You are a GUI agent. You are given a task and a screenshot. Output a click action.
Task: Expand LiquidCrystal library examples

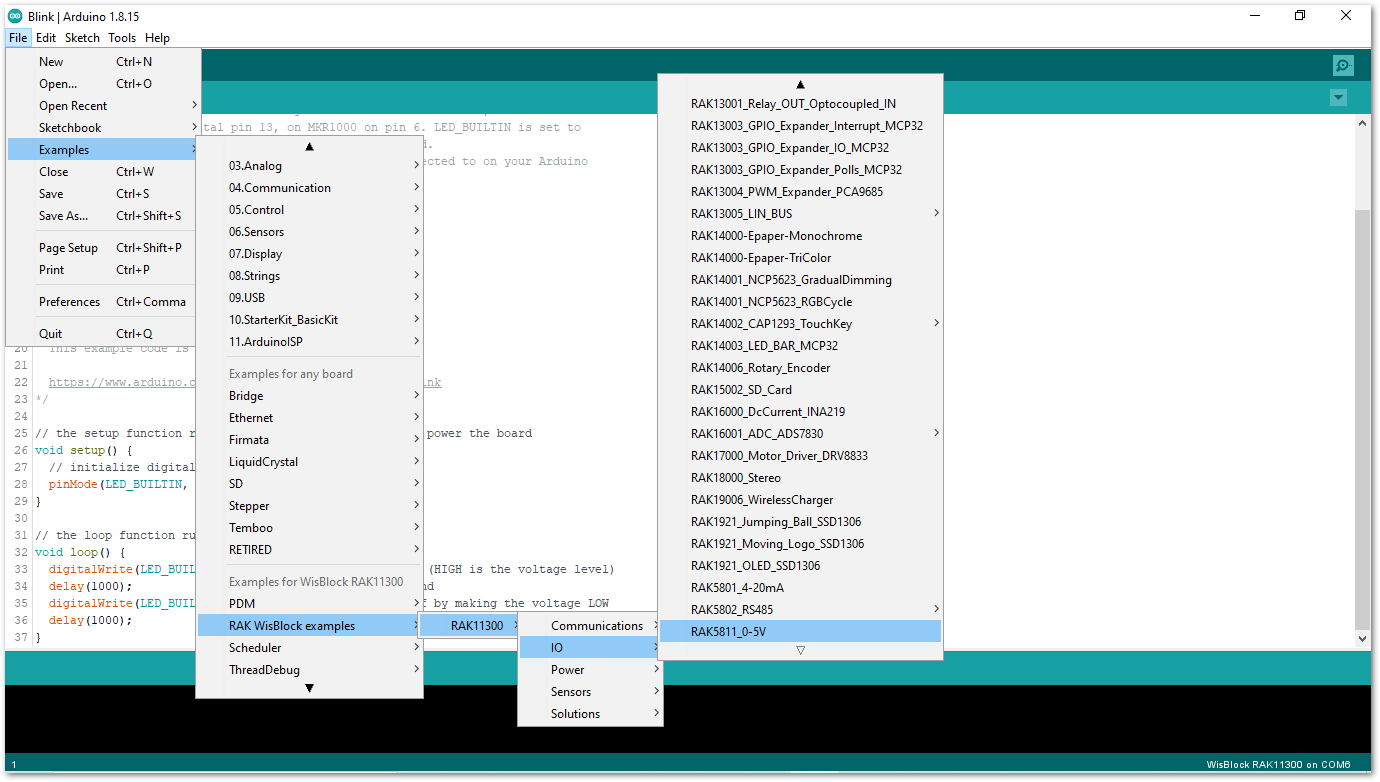click(310, 462)
